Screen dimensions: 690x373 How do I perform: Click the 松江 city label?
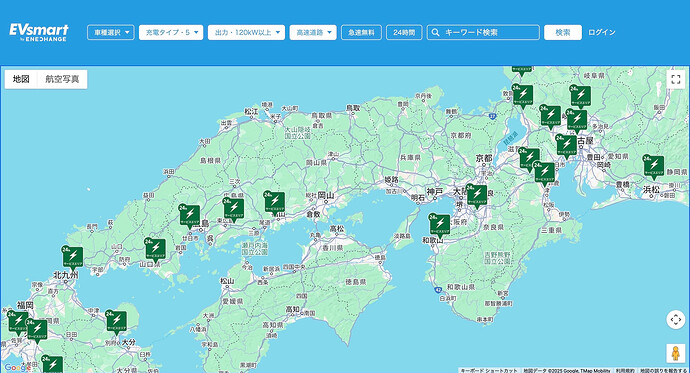(x=251, y=112)
